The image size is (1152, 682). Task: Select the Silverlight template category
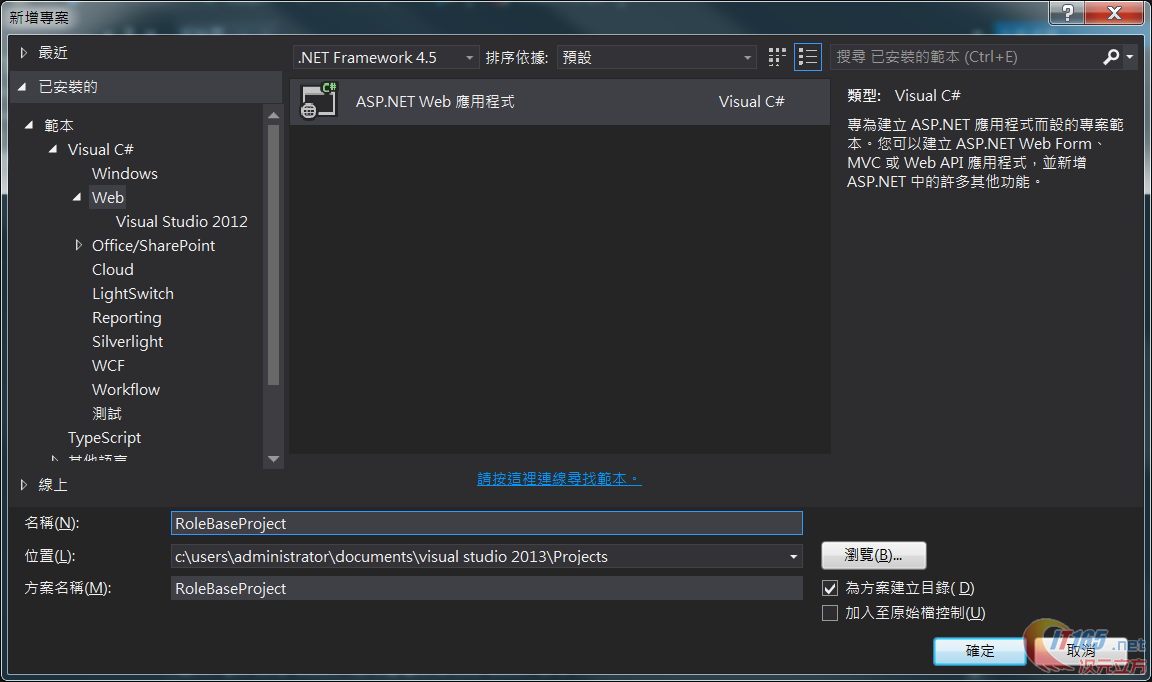127,342
